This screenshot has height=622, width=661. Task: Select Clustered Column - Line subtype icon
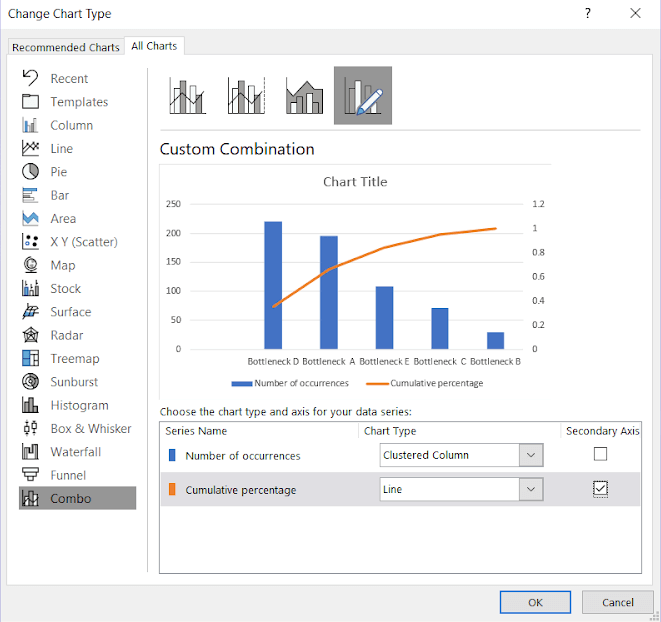[x=188, y=96]
